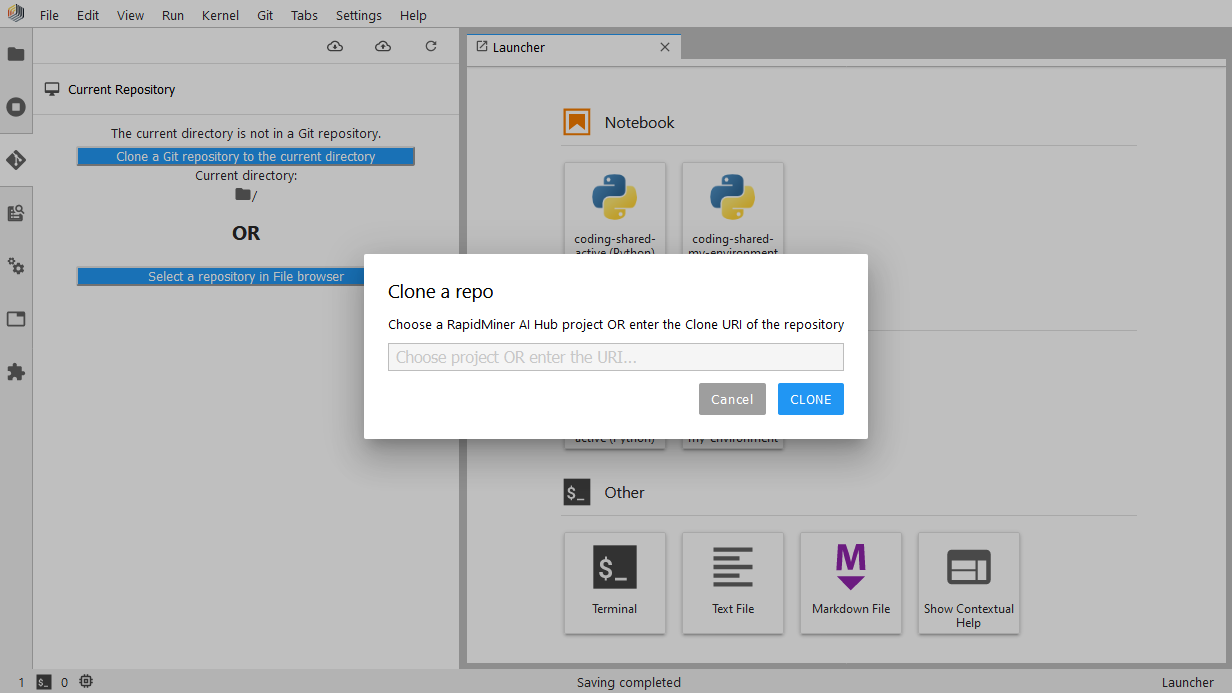Click the Git push cloud-upload icon
This screenshot has height=693, width=1232.
tap(383, 46)
